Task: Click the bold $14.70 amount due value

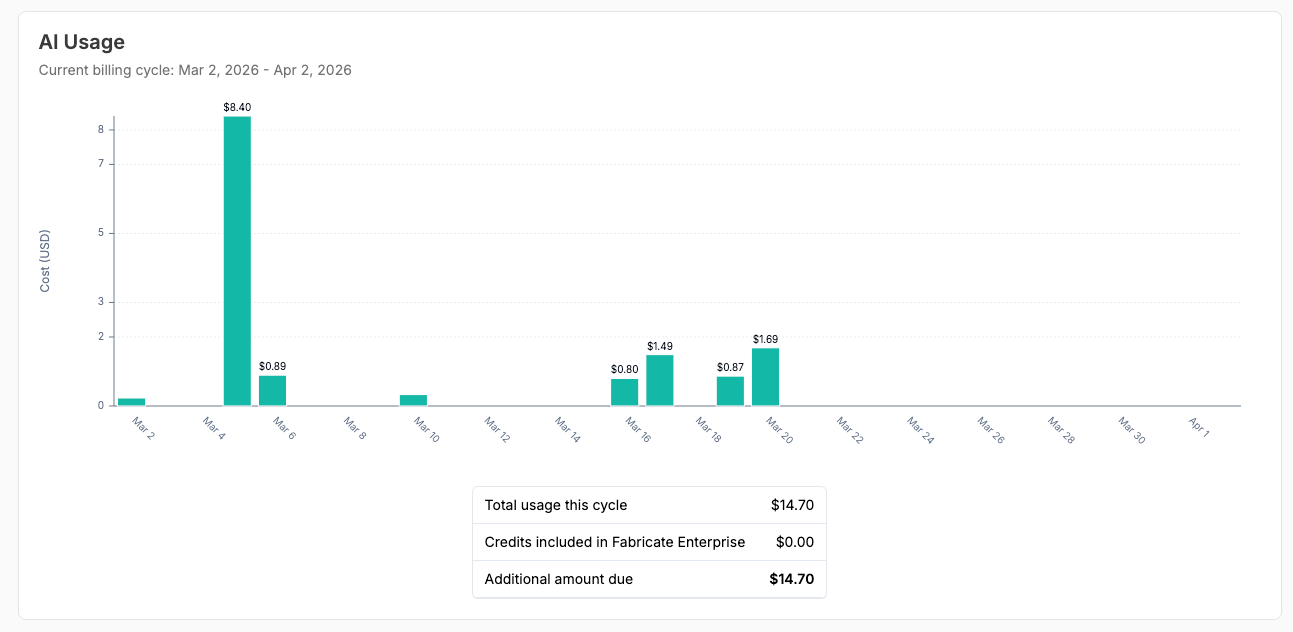Action: pyautogui.click(x=791, y=579)
